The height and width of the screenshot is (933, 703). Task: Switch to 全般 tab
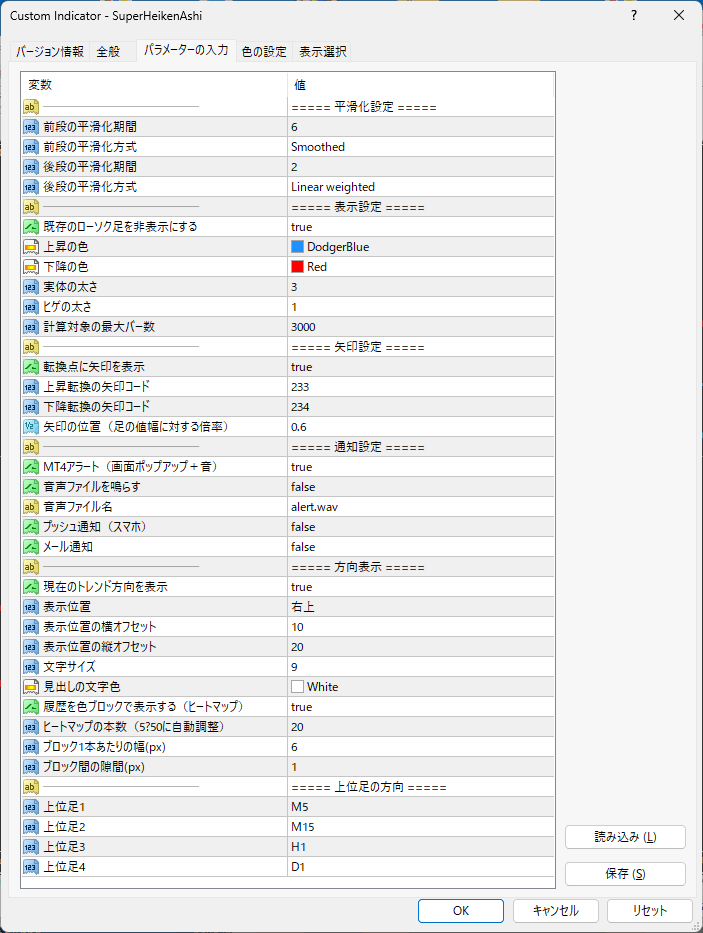[x=108, y=52]
